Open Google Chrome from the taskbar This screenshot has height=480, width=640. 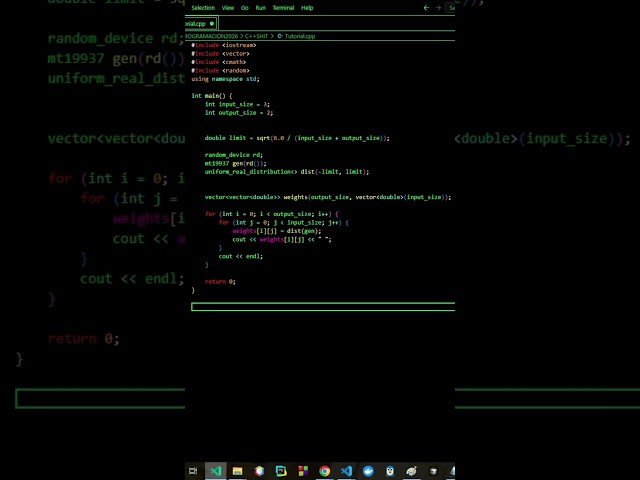point(324,471)
